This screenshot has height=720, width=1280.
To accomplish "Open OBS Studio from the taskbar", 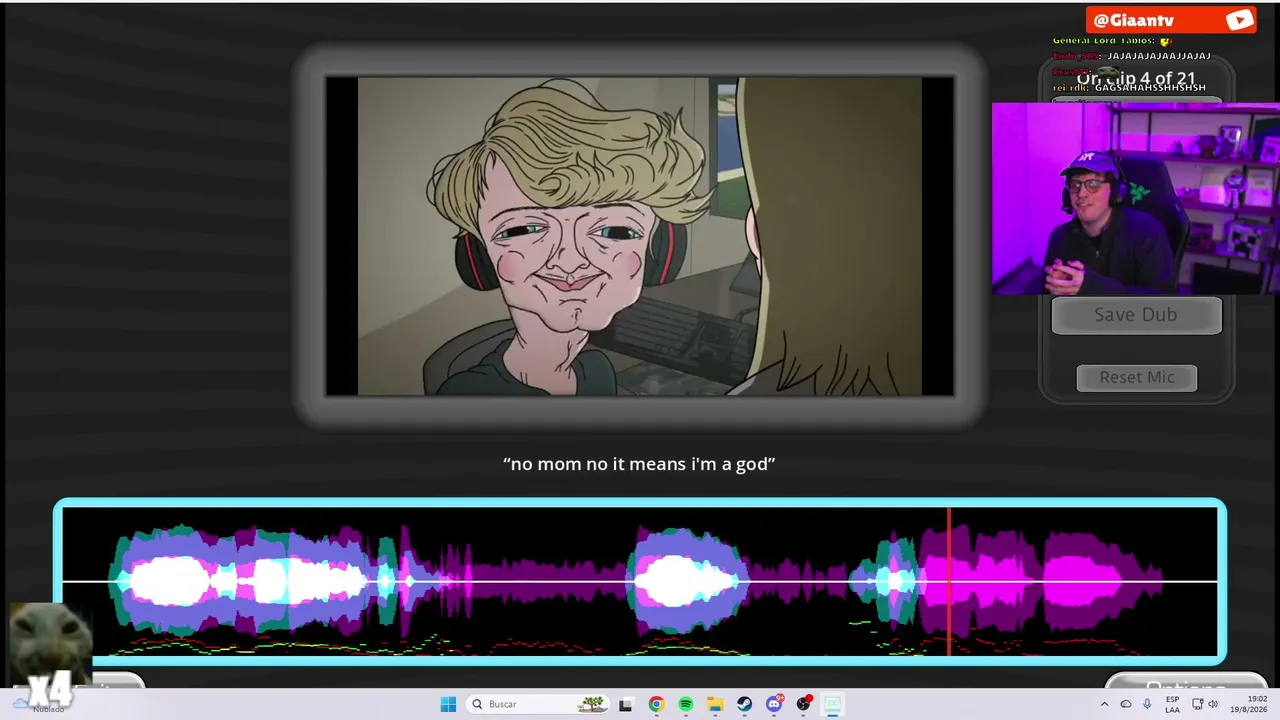I will (x=803, y=704).
